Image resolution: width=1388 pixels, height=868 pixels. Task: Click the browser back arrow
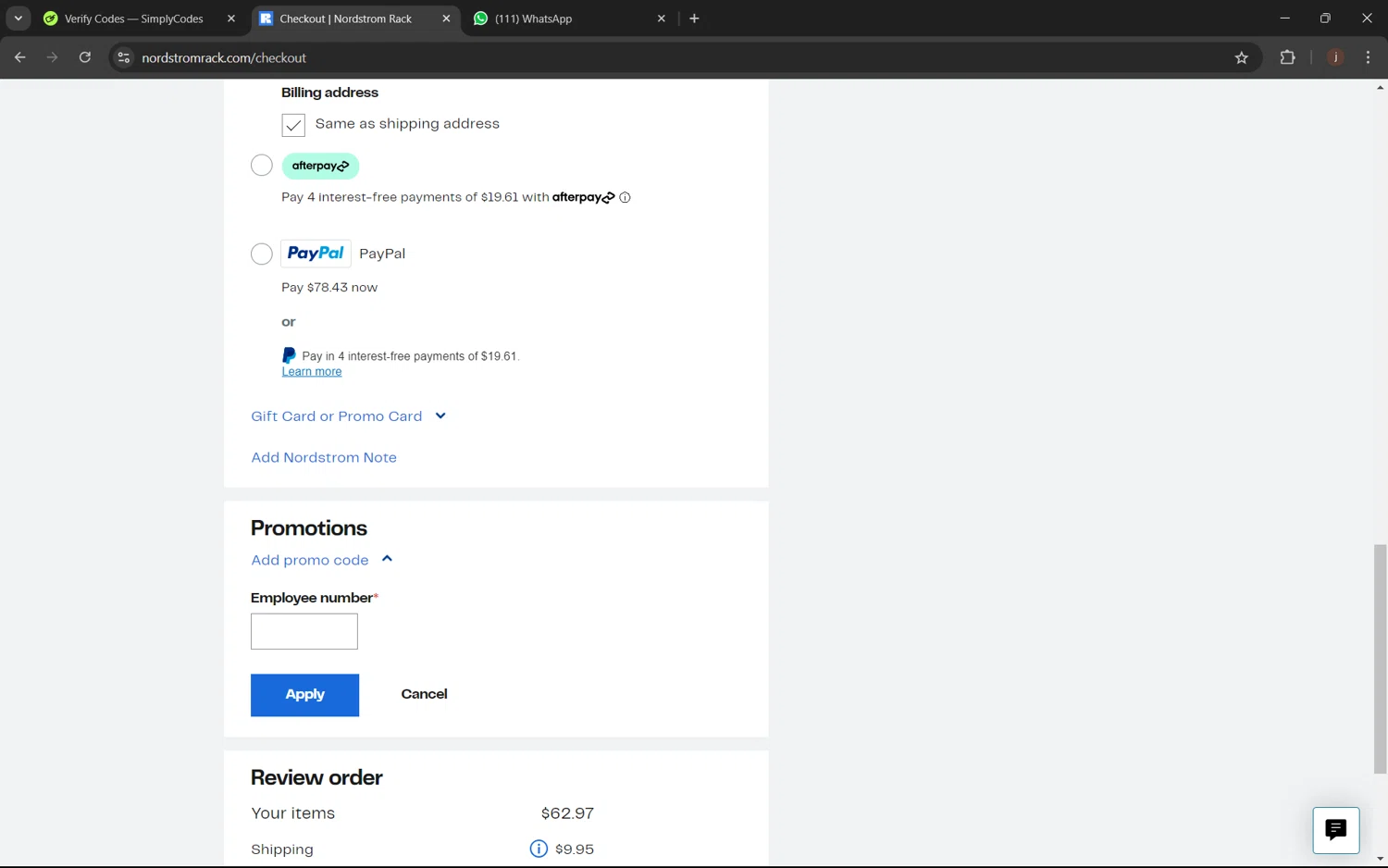[20, 57]
